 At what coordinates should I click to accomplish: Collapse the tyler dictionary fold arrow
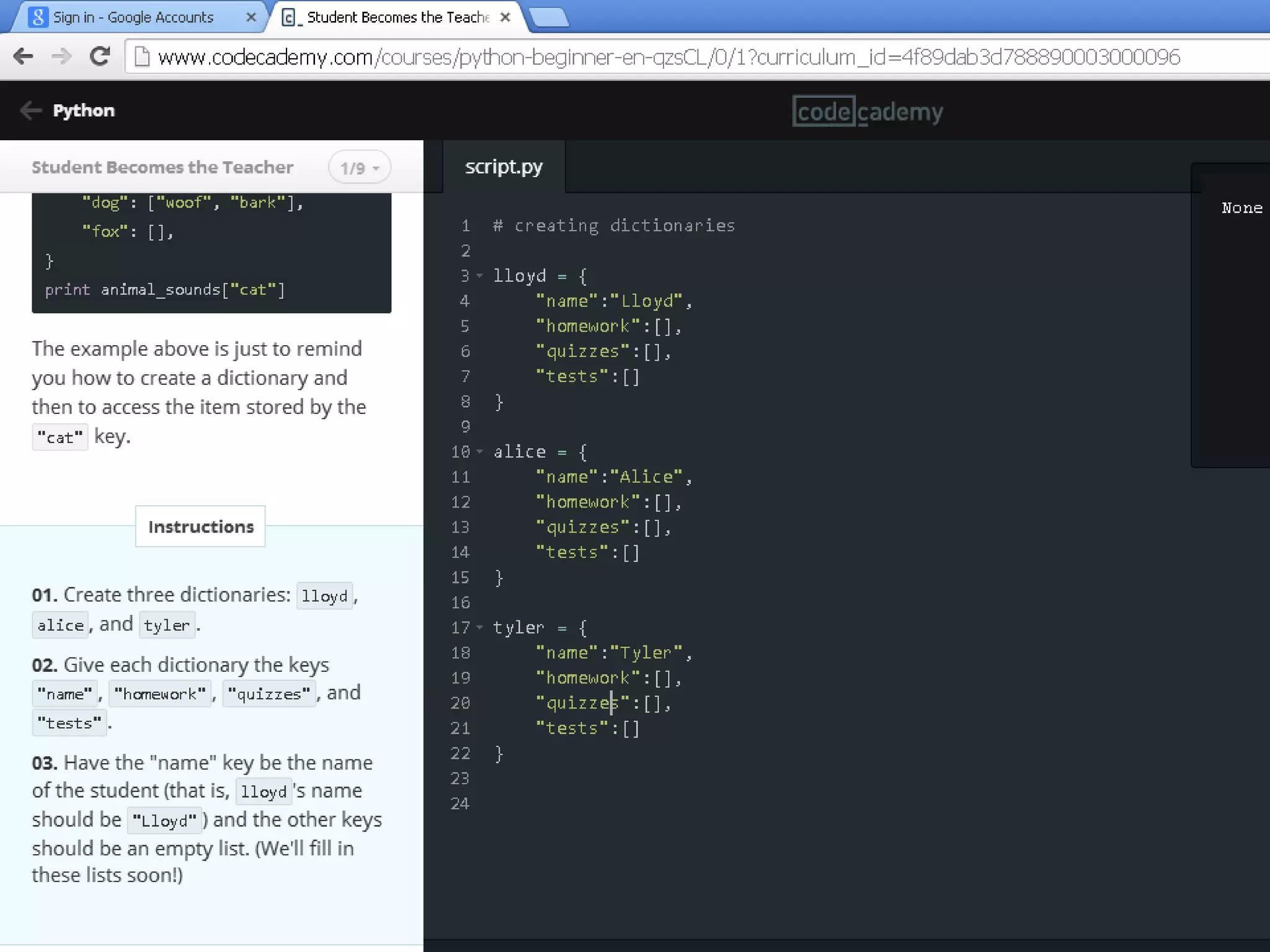479,628
